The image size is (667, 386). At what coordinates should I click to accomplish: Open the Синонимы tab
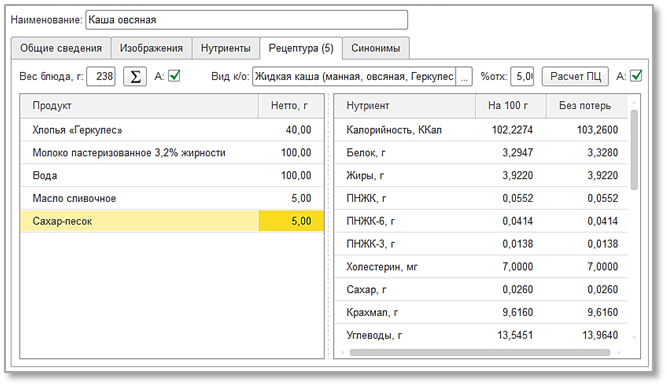(376, 48)
